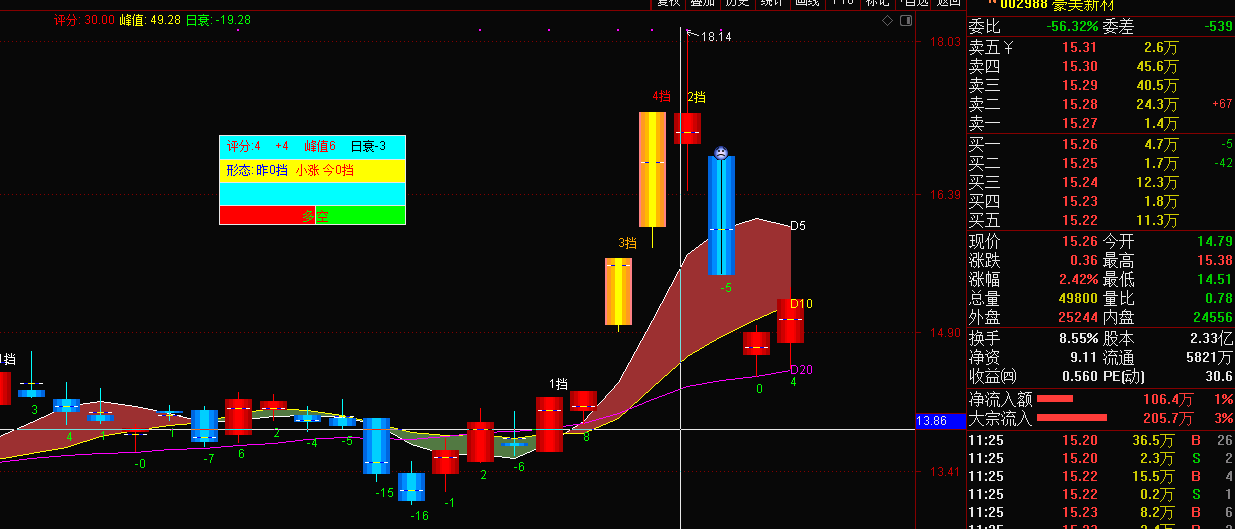
Task: Open the F10 company info button
Action: (x=843, y=3)
